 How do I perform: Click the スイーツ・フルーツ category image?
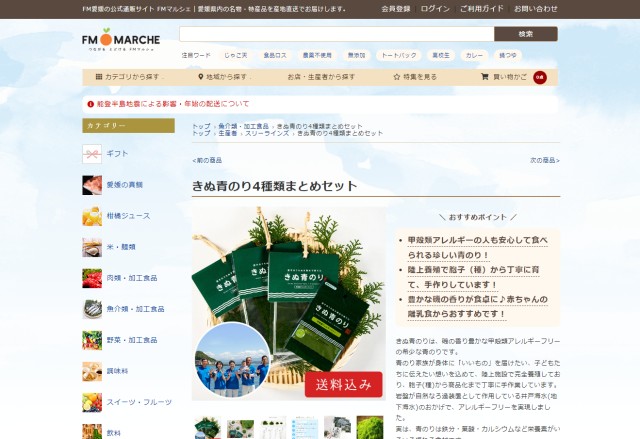[92, 402]
